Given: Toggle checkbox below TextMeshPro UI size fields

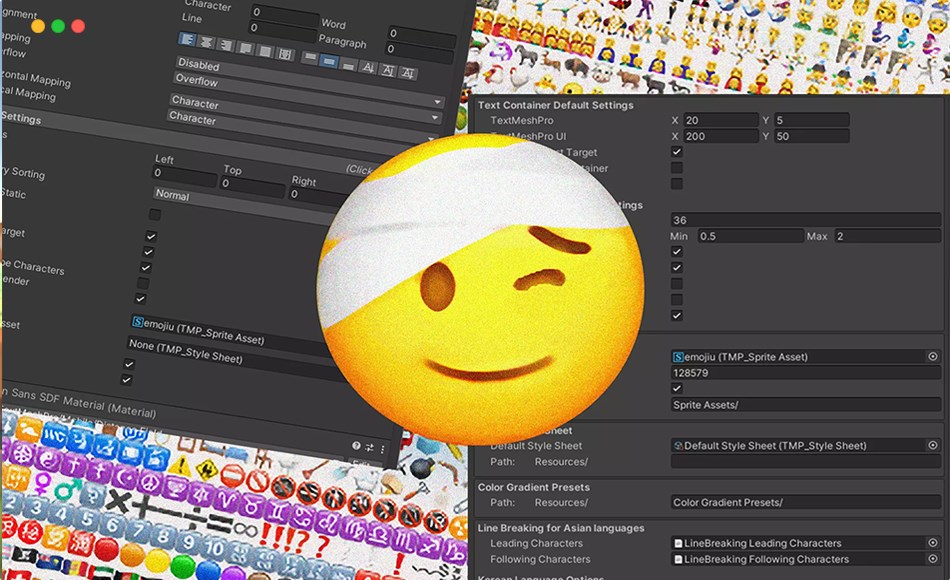Looking at the screenshot, I should tap(677, 152).
